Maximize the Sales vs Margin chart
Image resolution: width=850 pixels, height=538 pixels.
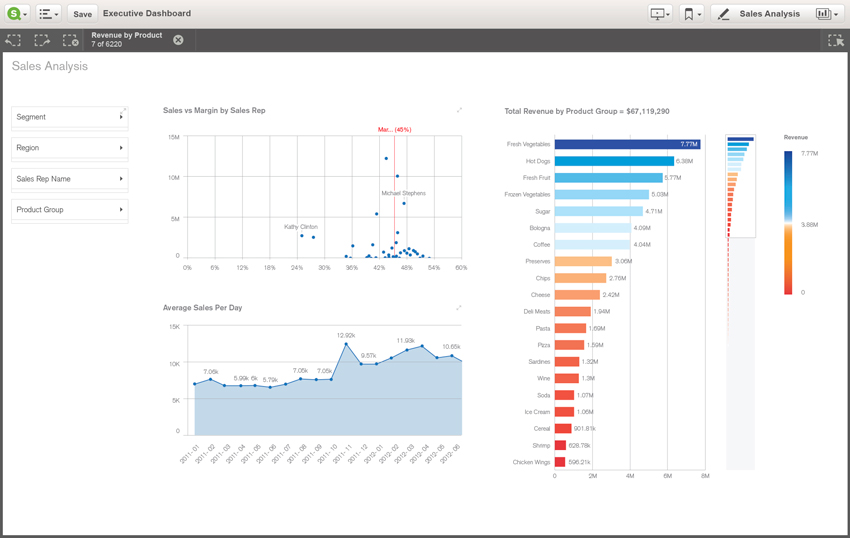[459, 110]
